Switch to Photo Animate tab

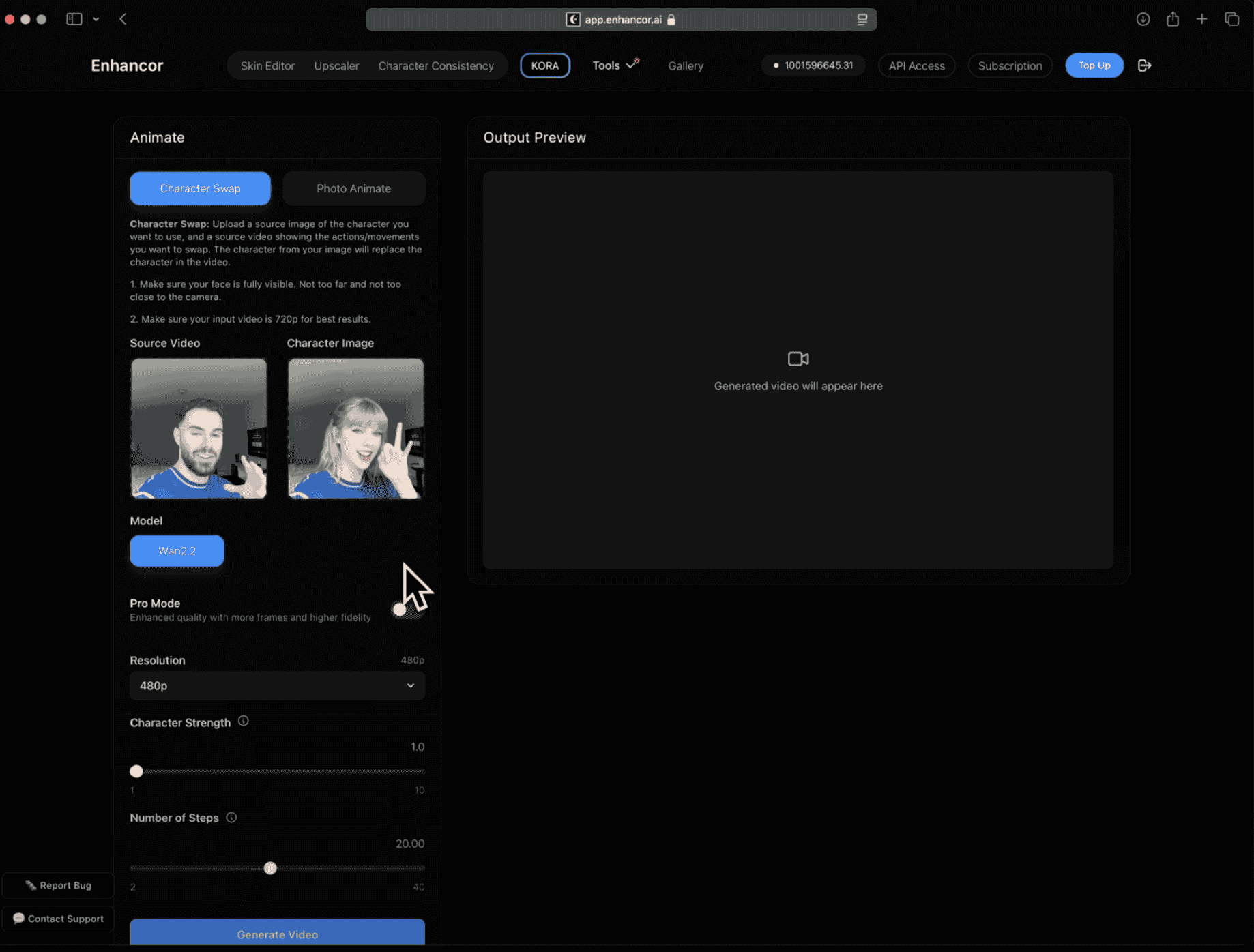coord(353,188)
